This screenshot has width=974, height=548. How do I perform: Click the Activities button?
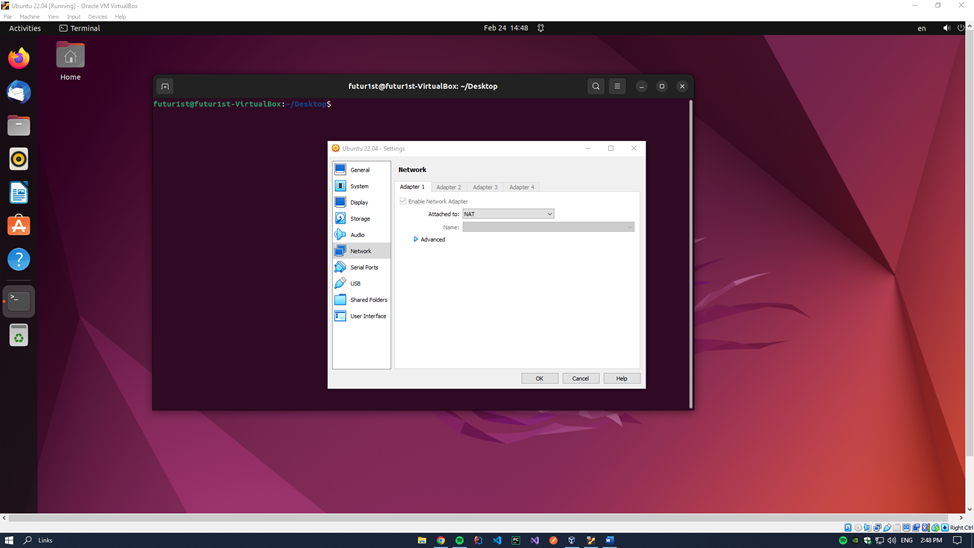click(x=25, y=28)
